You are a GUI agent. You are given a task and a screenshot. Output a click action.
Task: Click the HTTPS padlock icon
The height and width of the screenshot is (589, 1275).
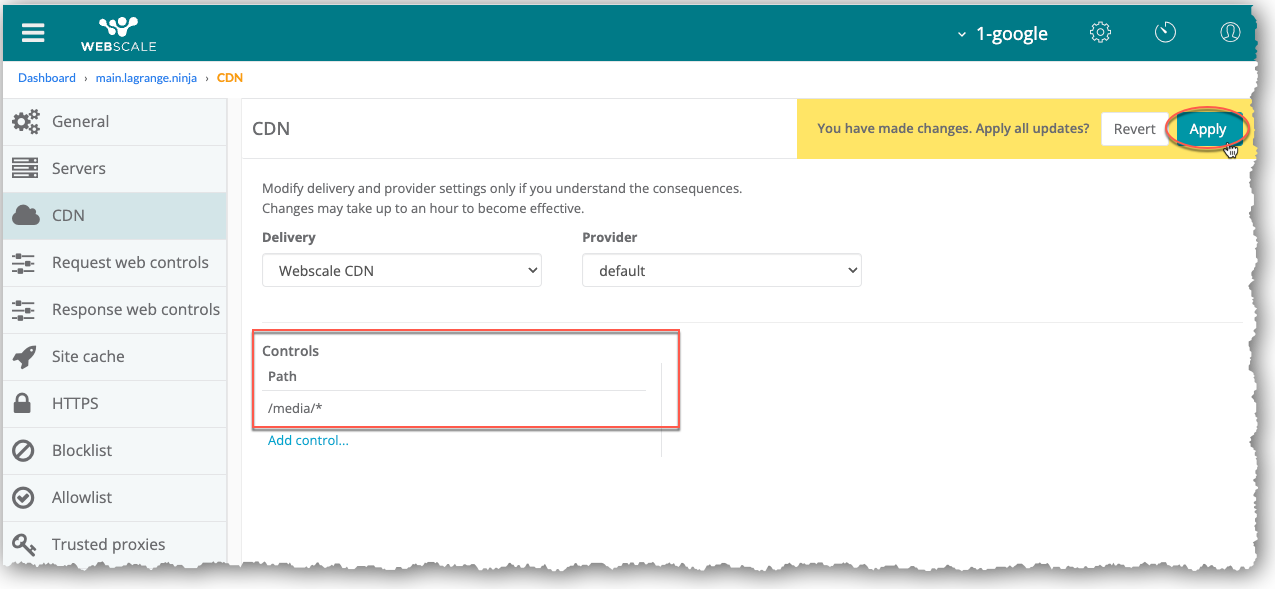click(x=23, y=404)
